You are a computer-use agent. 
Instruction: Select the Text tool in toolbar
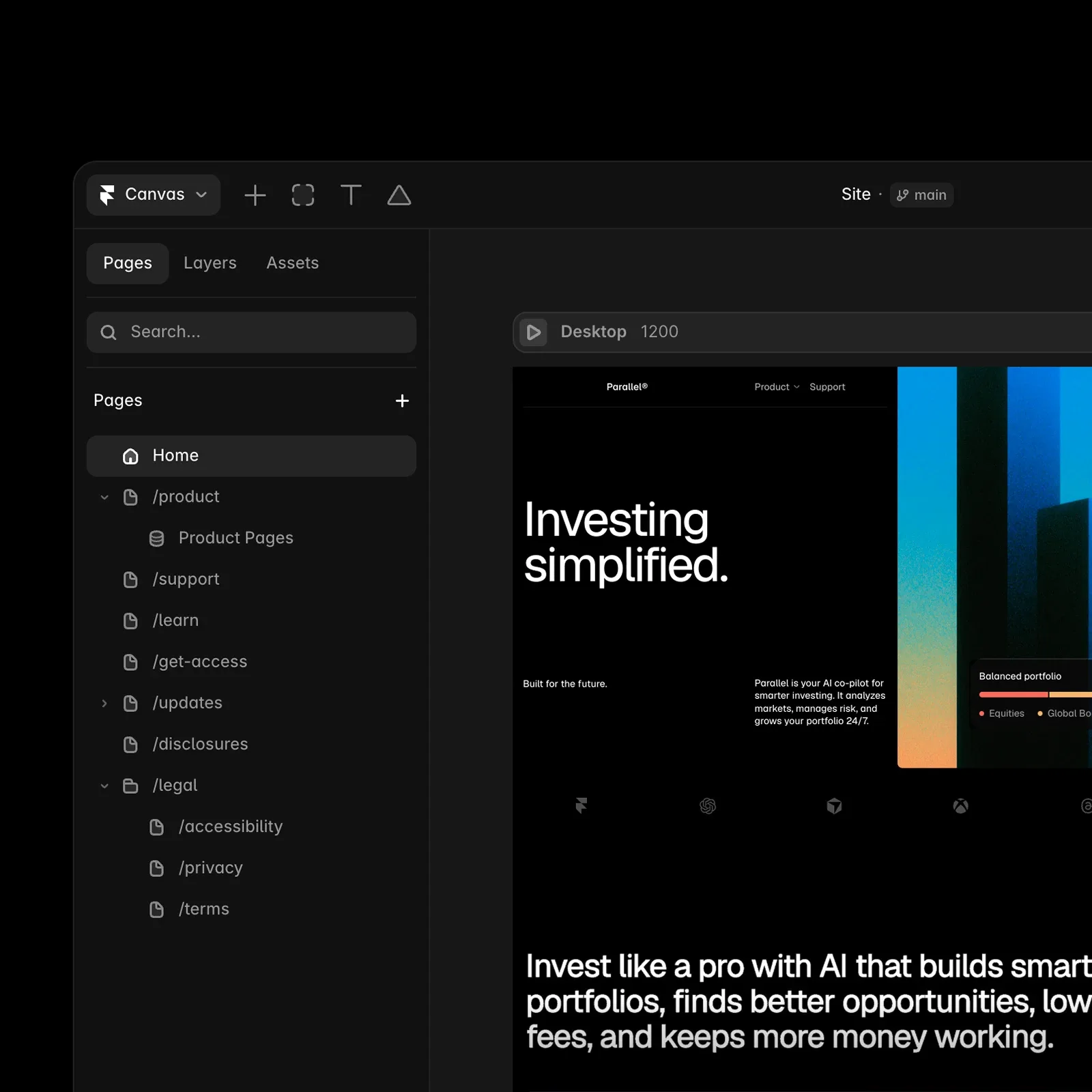click(351, 195)
